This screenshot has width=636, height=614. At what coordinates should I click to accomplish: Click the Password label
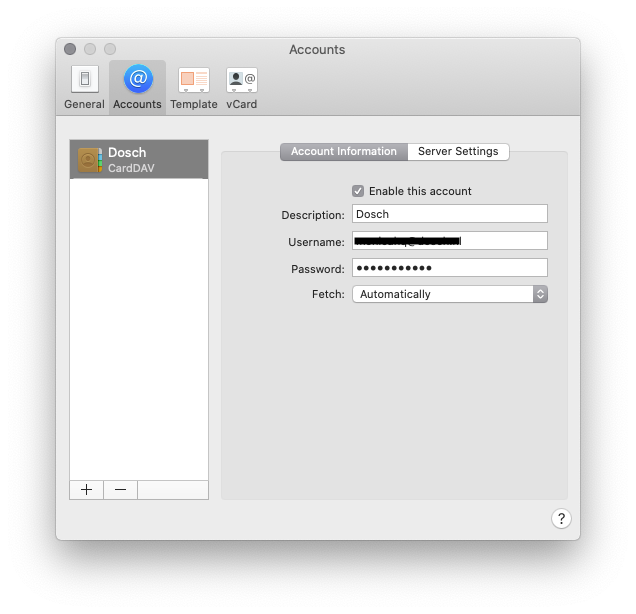[x=318, y=269]
